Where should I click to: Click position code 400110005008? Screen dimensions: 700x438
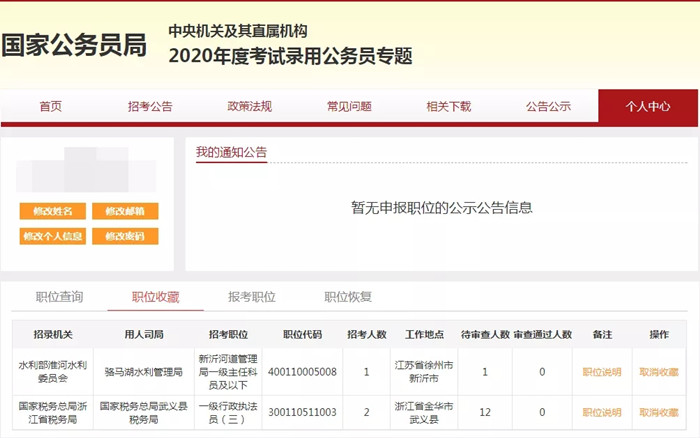tap(302, 372)
